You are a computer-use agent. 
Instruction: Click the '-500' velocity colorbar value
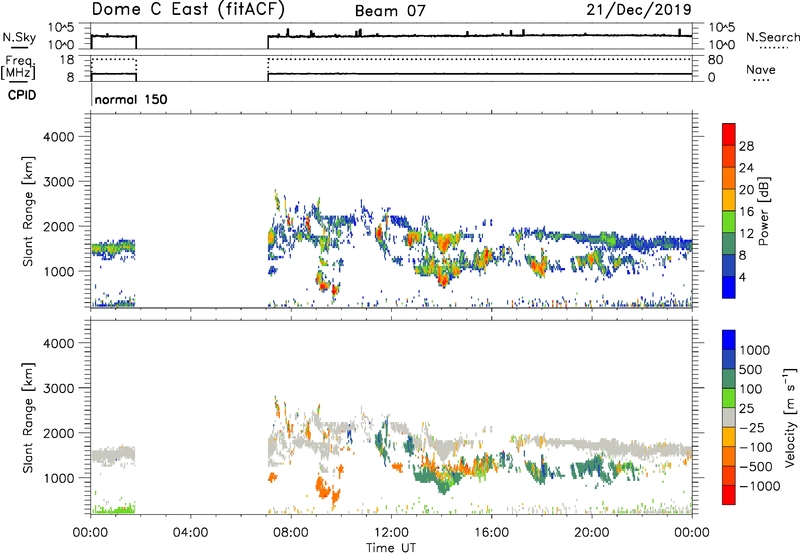click(759, 466)
